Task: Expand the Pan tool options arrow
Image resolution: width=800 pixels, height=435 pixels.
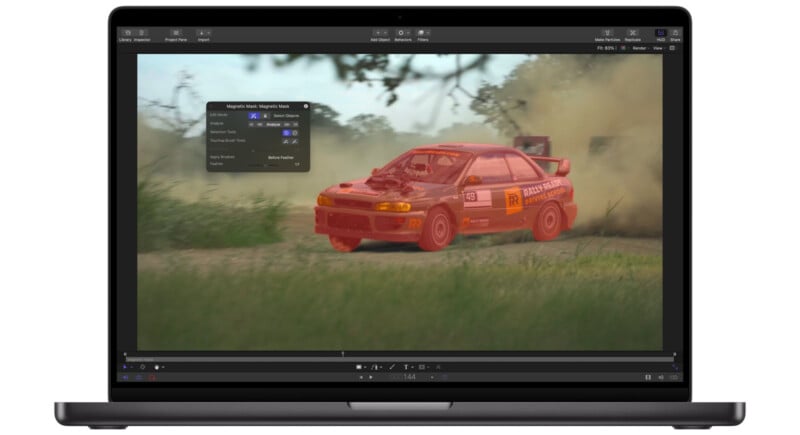Action: click(x=163, y=367)
